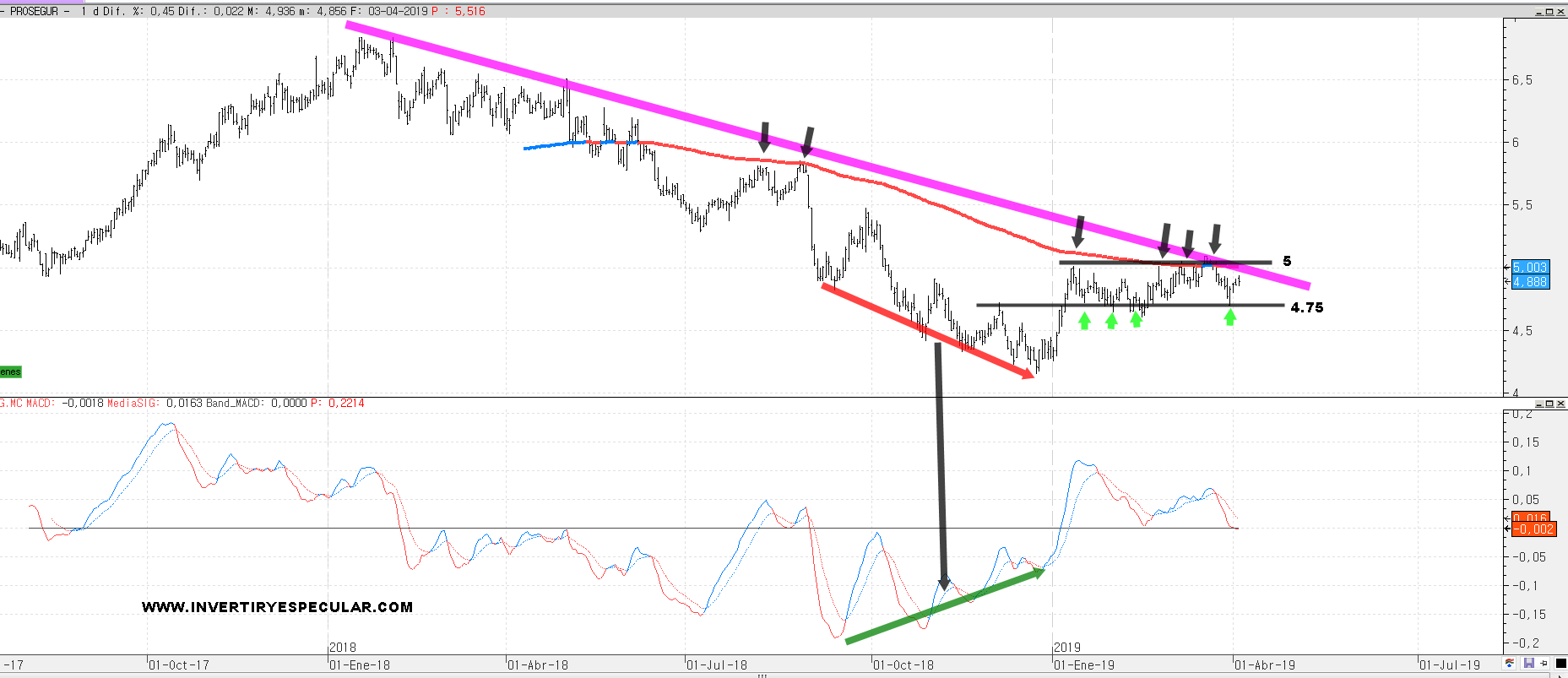Viewport: 1568px width, 678px height.
Task: Click the blue 4,888 price label
Action: (x=1530, y=282)
